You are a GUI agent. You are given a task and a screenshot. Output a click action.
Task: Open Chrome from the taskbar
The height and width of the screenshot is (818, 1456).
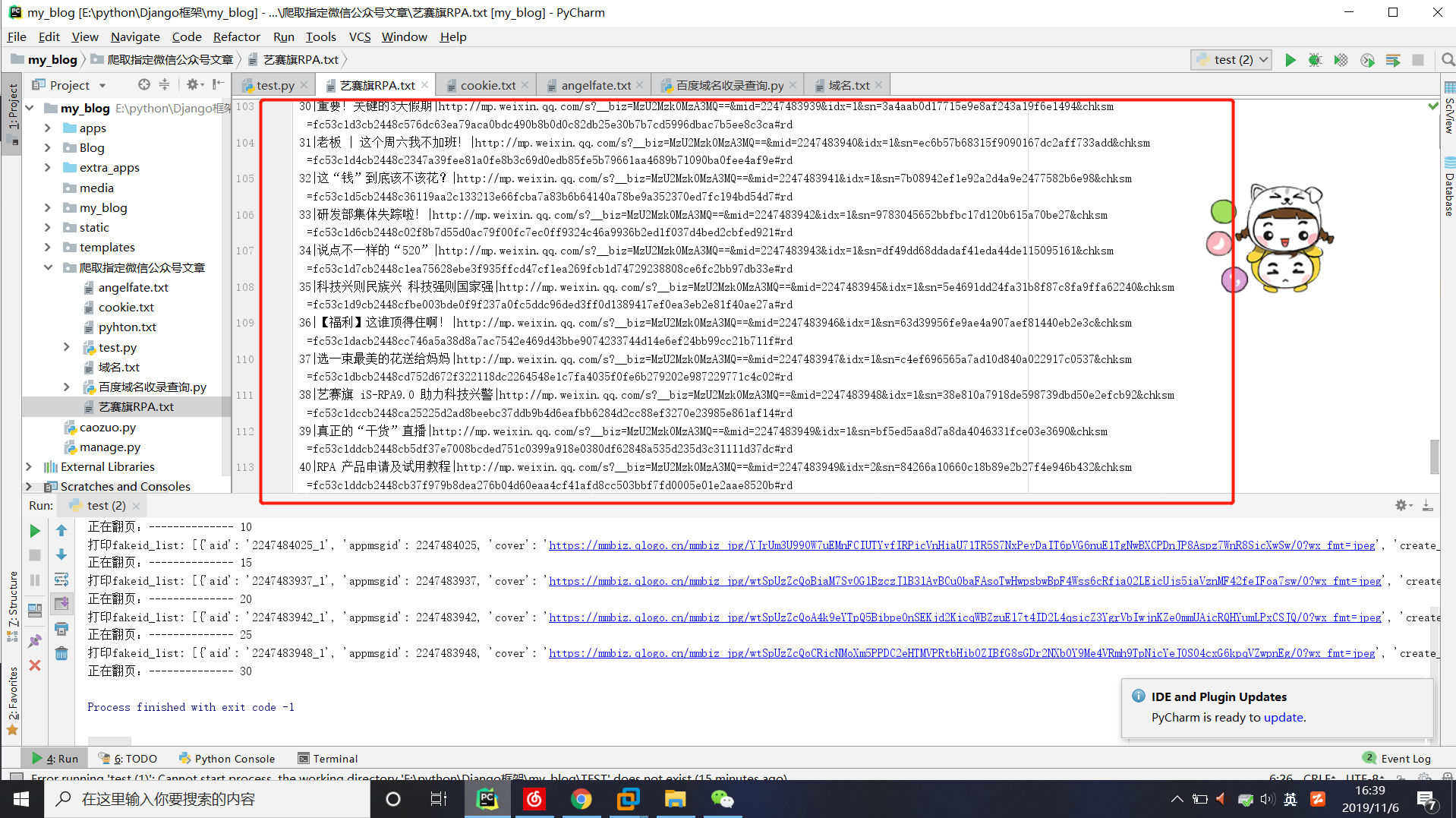[581, 799]
